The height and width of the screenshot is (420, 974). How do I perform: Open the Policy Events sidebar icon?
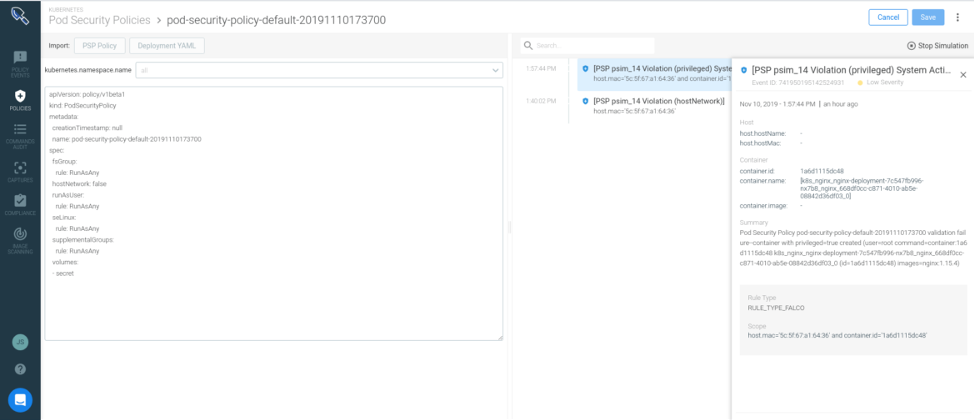(x=20, y=63)
